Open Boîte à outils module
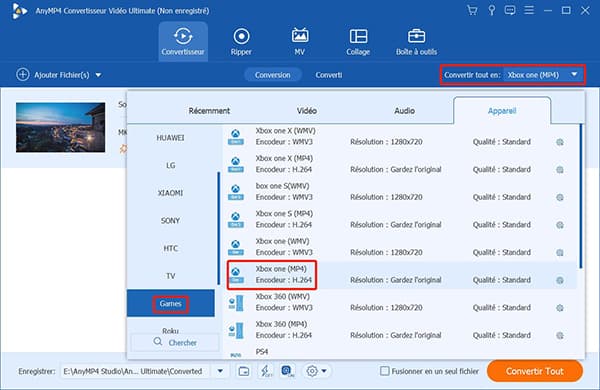The image size is (600, 390). pos(416,41)
